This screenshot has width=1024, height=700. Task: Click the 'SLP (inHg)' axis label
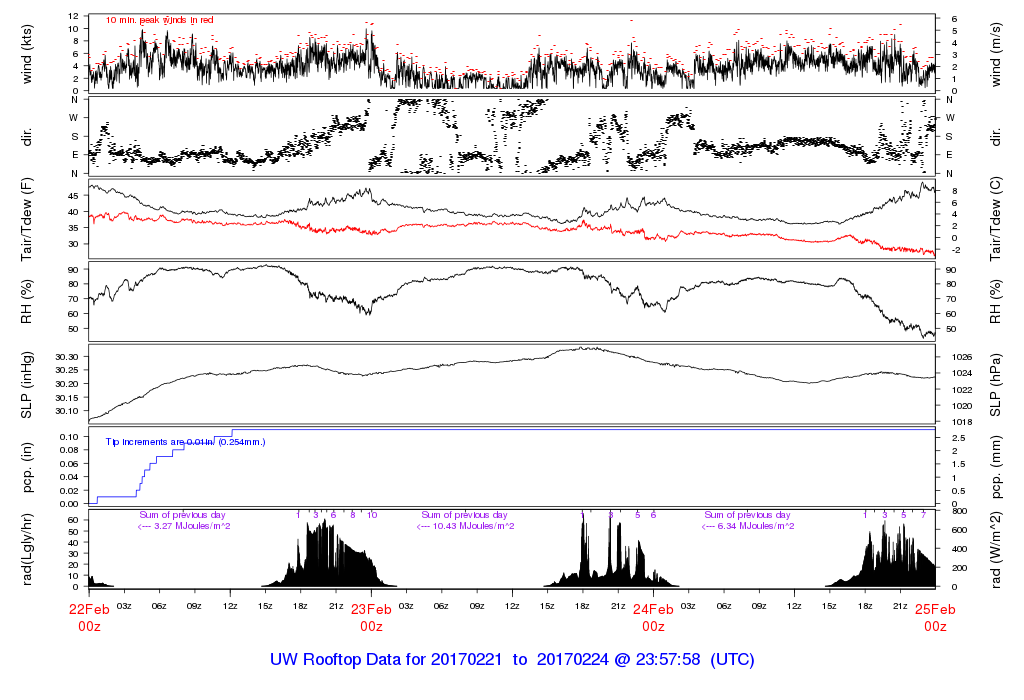(x=27, y=385)
